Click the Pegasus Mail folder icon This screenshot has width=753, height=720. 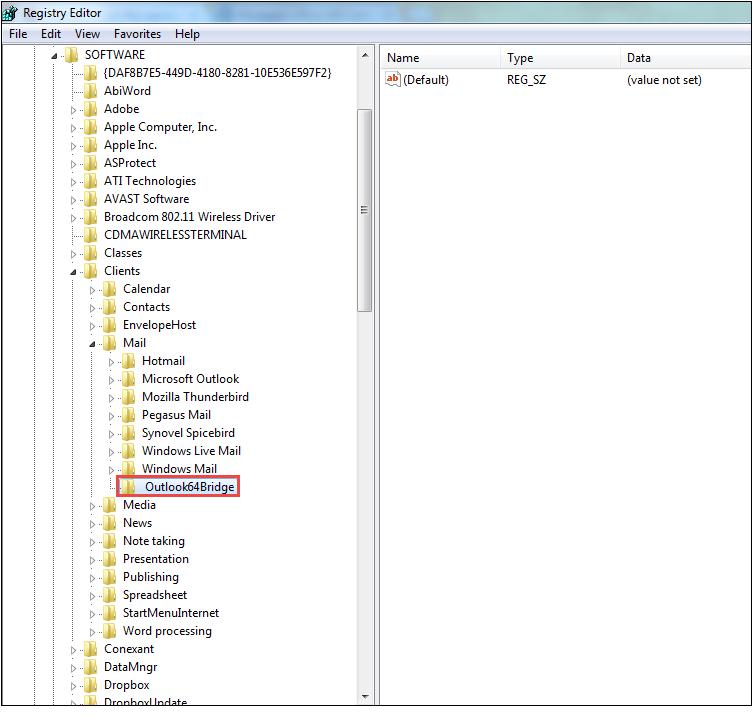coord(128,415)
